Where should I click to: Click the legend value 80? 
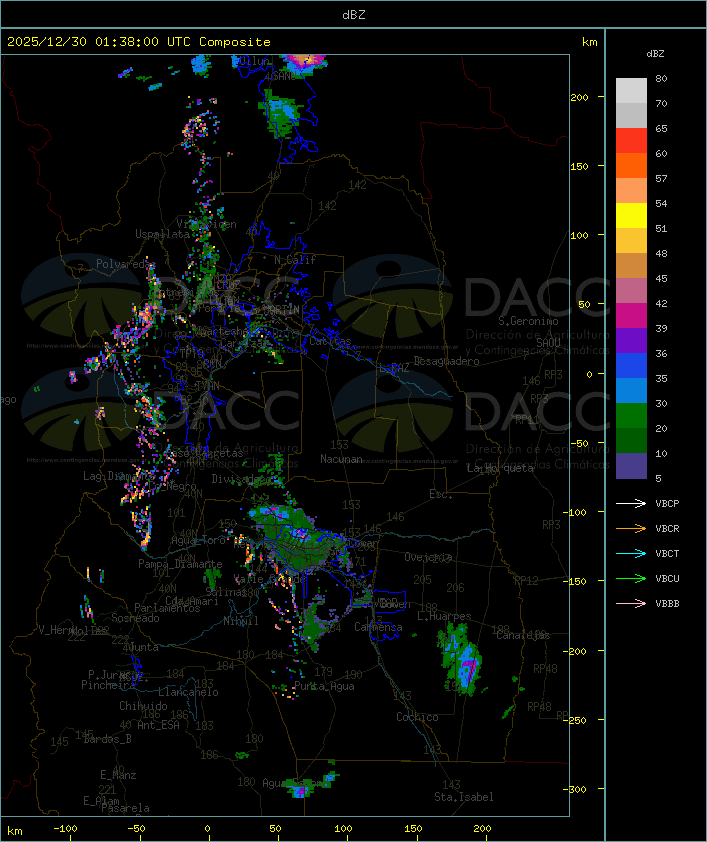pyautogui.click(x=661, y=78)
